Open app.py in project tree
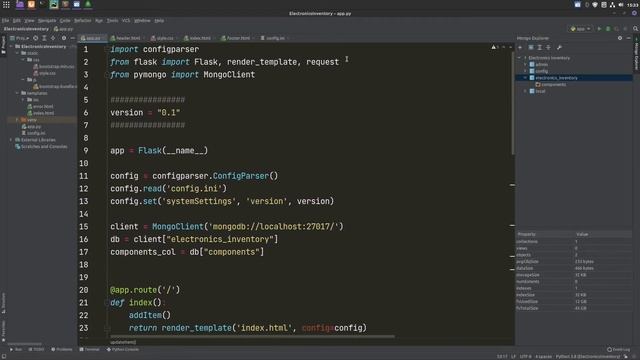This screenshot has width=640, height=360. pyautogui.click(x=31, y=127)
